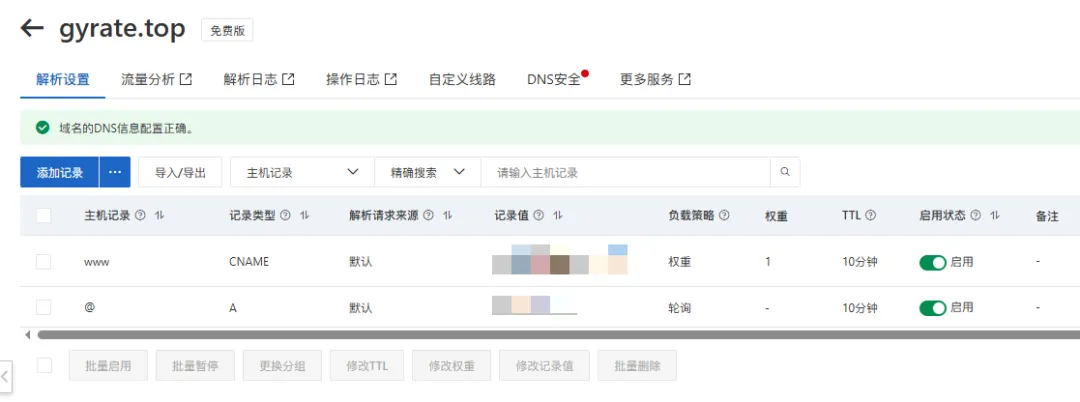Viewport: 1080px width, 402px height.
Task: Click the 免费版 badge next to domain name
Action: pos(227,31)
